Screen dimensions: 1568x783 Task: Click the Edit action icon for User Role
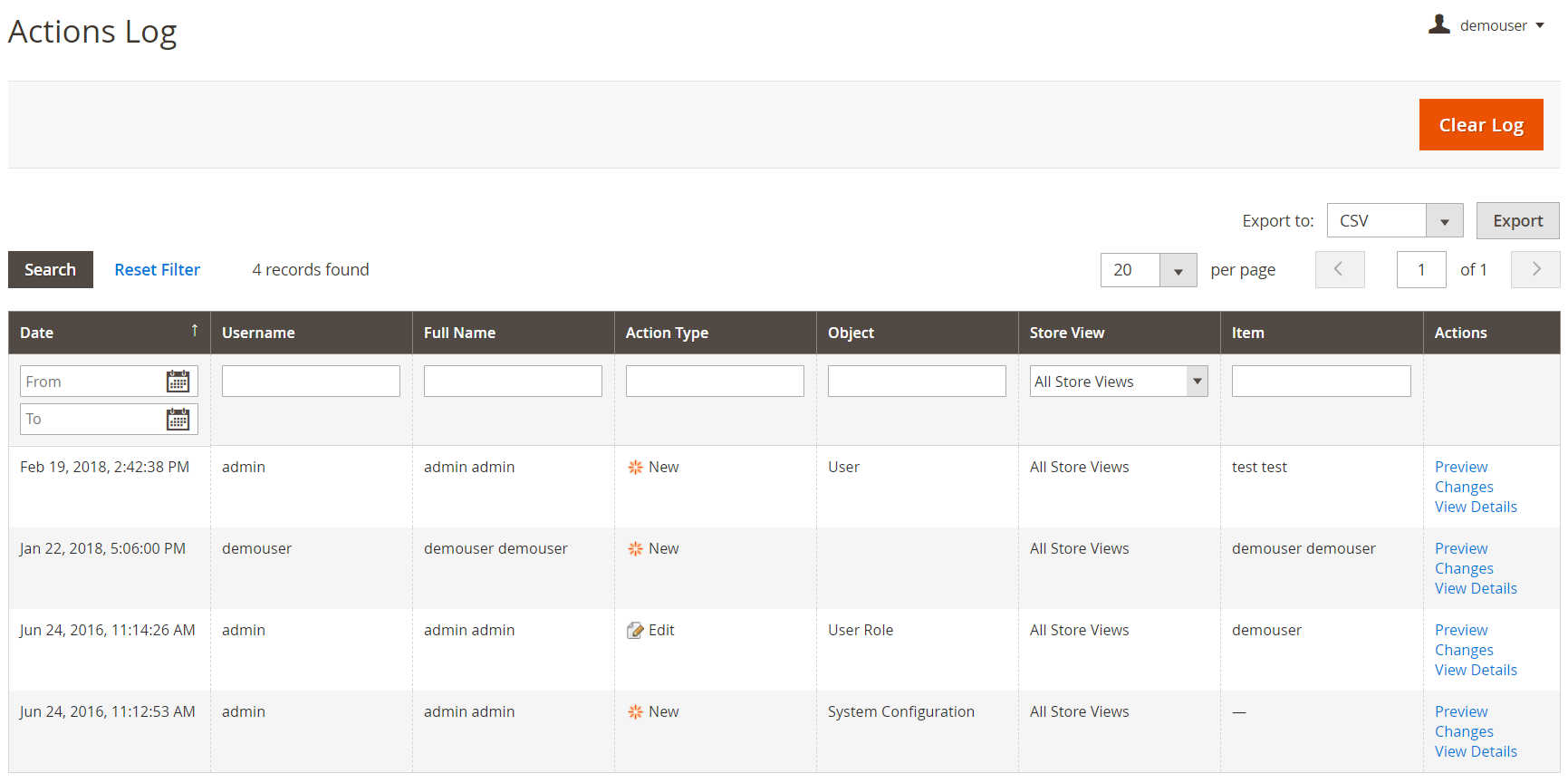[x=635, y=631]
